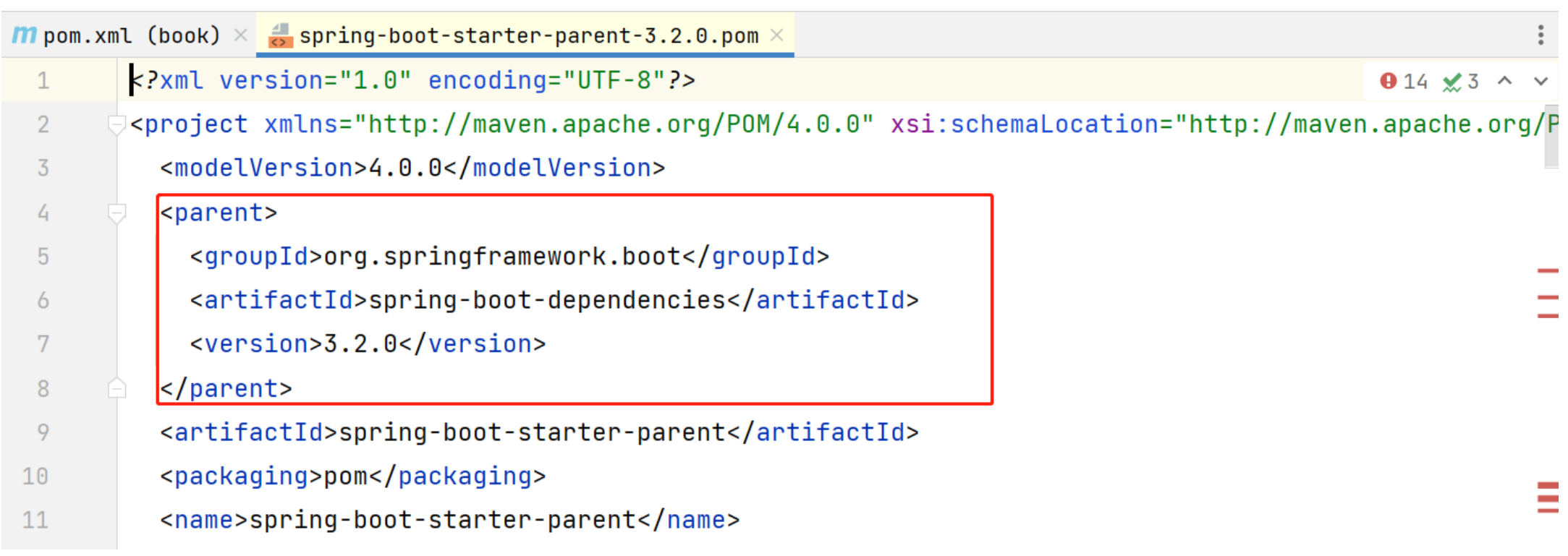
Task: Click line number 10 in the gutter
Action: [x=35, y=476]
